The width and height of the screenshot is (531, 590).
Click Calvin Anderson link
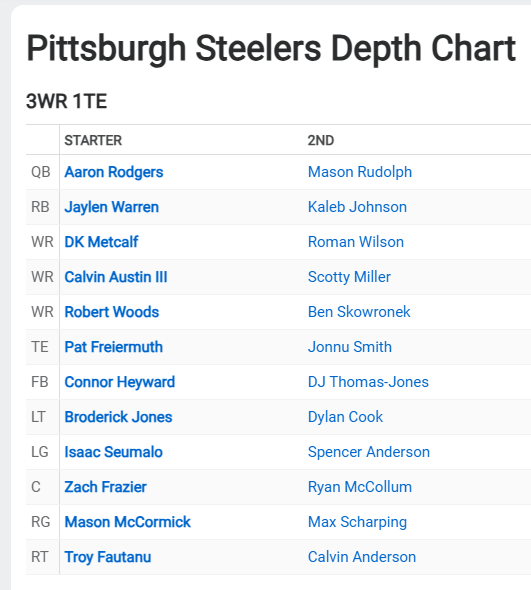pos(362,557)
